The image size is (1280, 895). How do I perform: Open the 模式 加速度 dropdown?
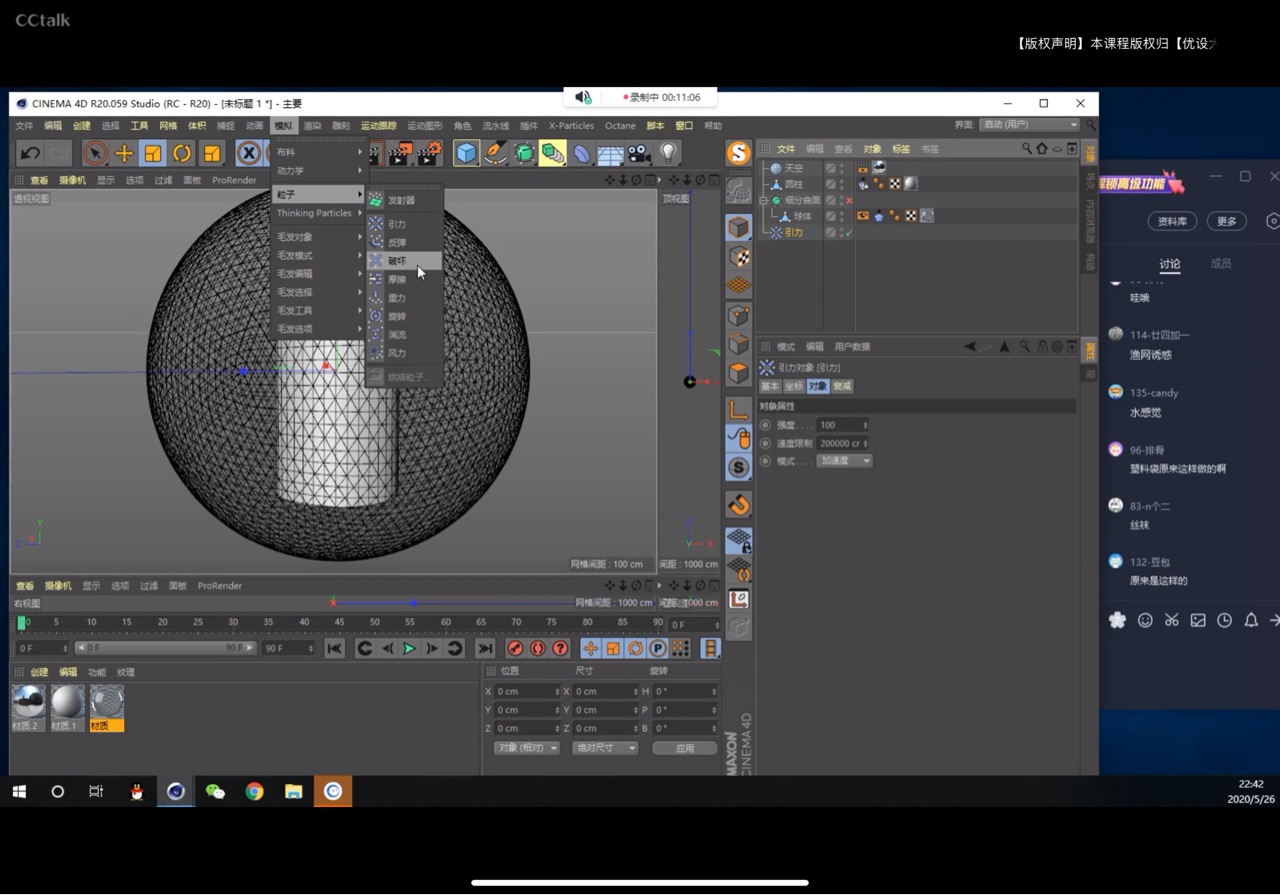pyautogui.click(x=845, y=461)
